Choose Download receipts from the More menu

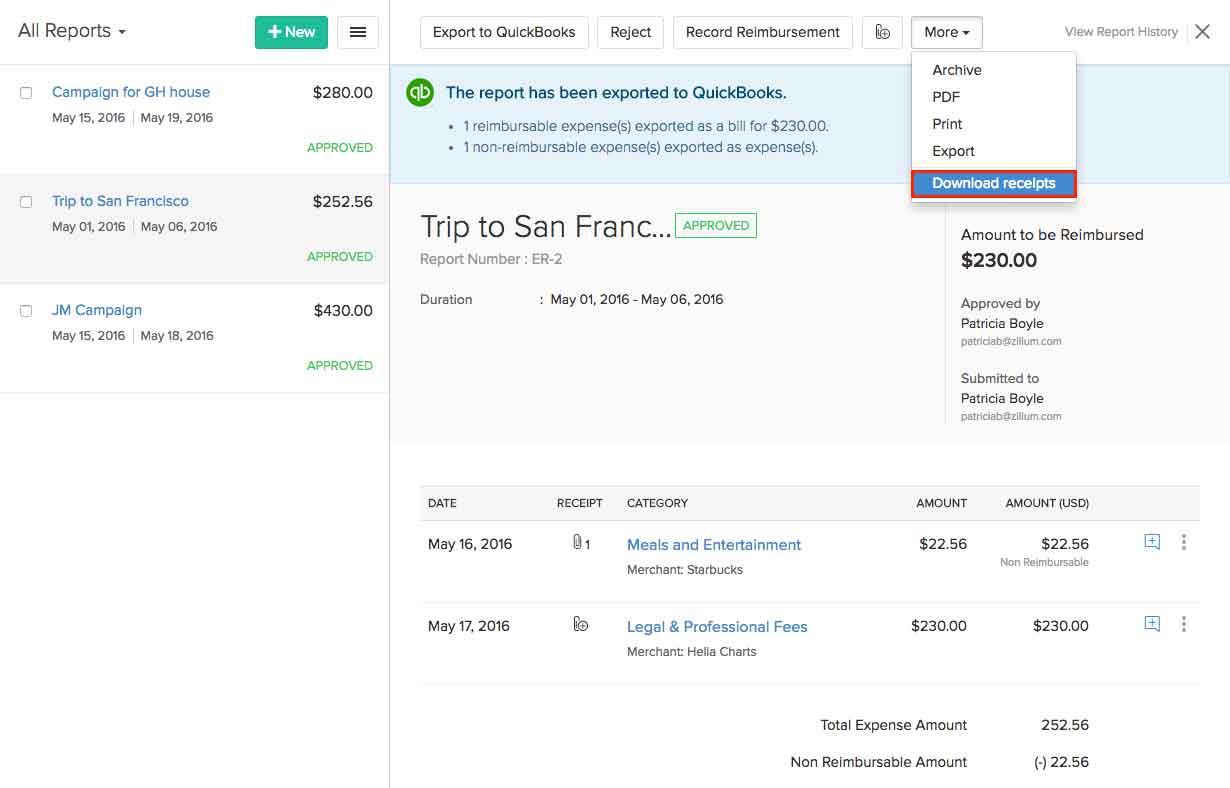993,183
